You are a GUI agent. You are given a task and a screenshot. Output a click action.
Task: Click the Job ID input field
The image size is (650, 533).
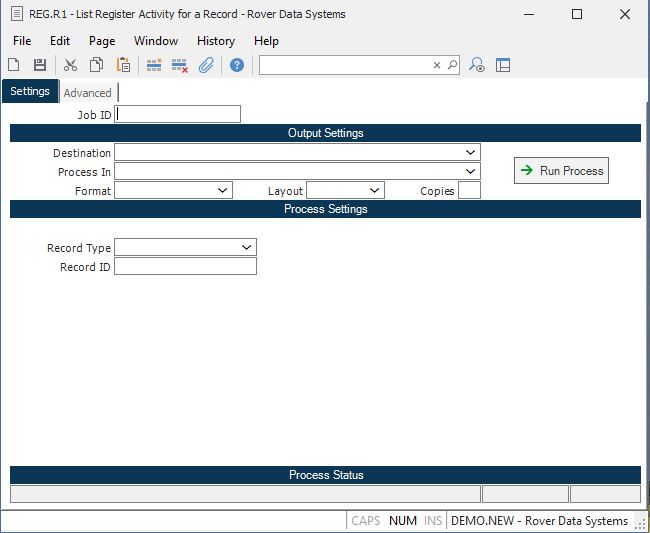pyautogui.click(x=178, y=114)
